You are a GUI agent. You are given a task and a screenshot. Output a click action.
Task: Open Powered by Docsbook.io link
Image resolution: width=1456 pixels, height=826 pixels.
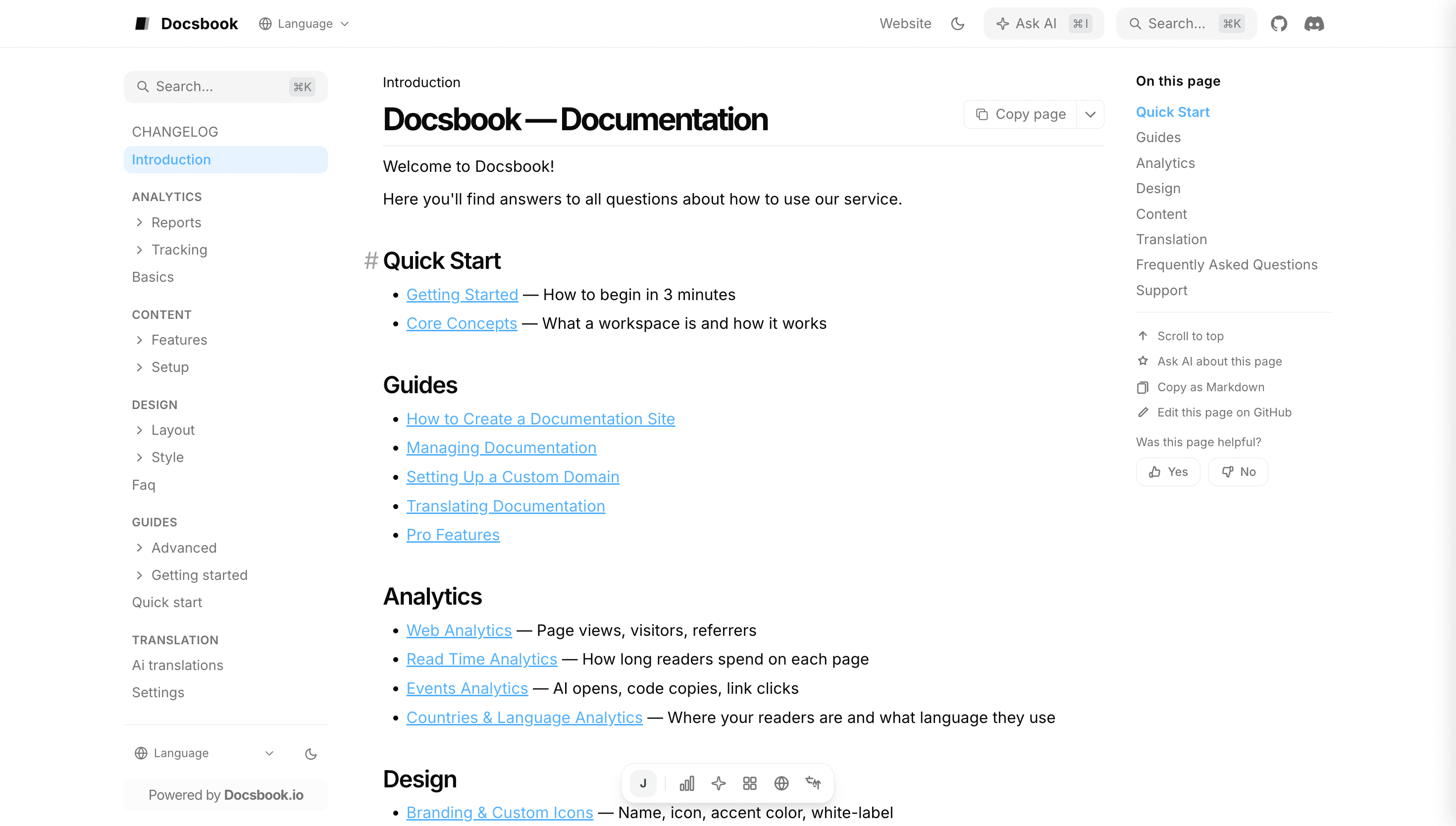click(226, 795)
